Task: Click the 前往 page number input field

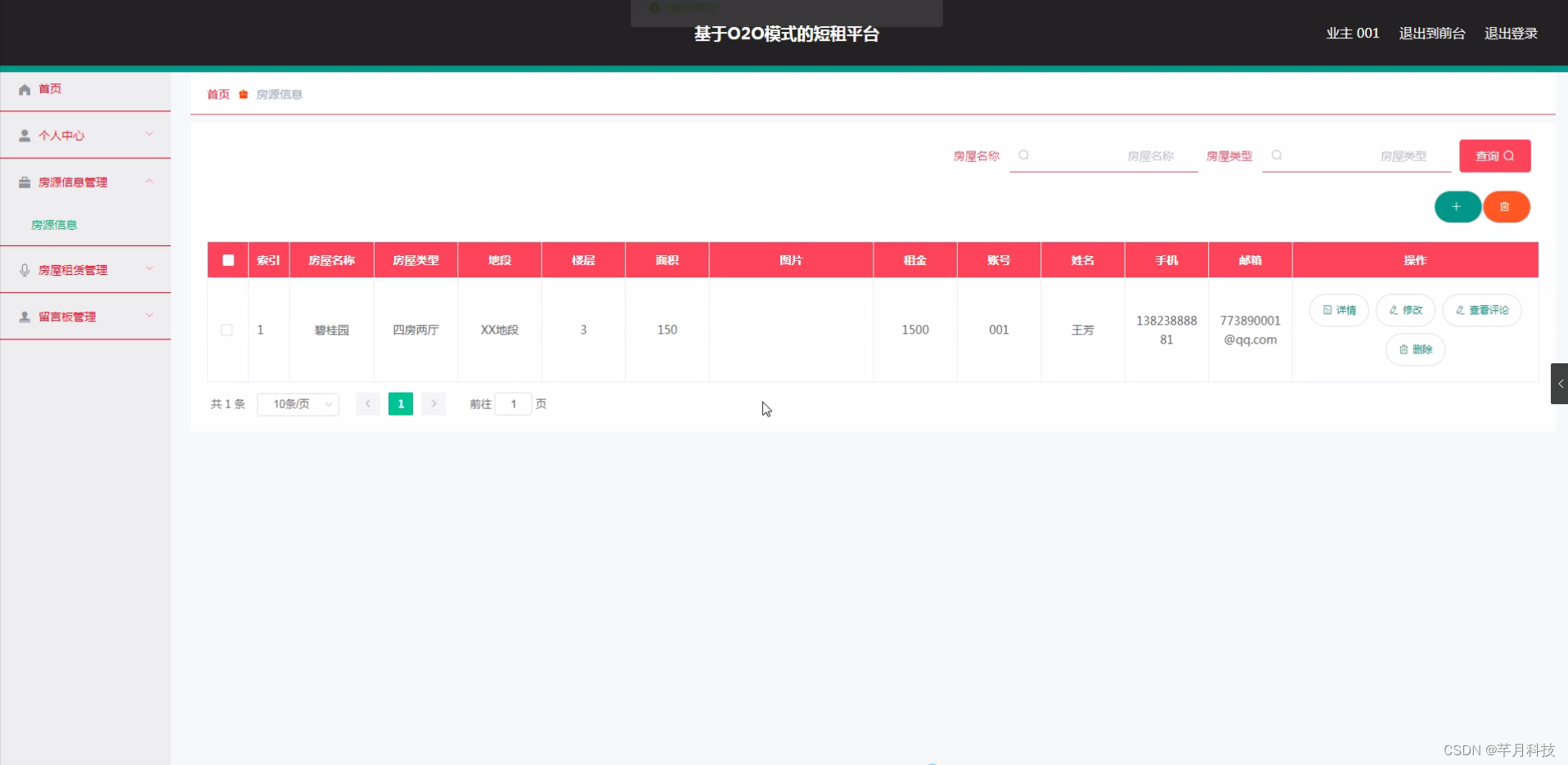Action: click(x=513, y=403)
